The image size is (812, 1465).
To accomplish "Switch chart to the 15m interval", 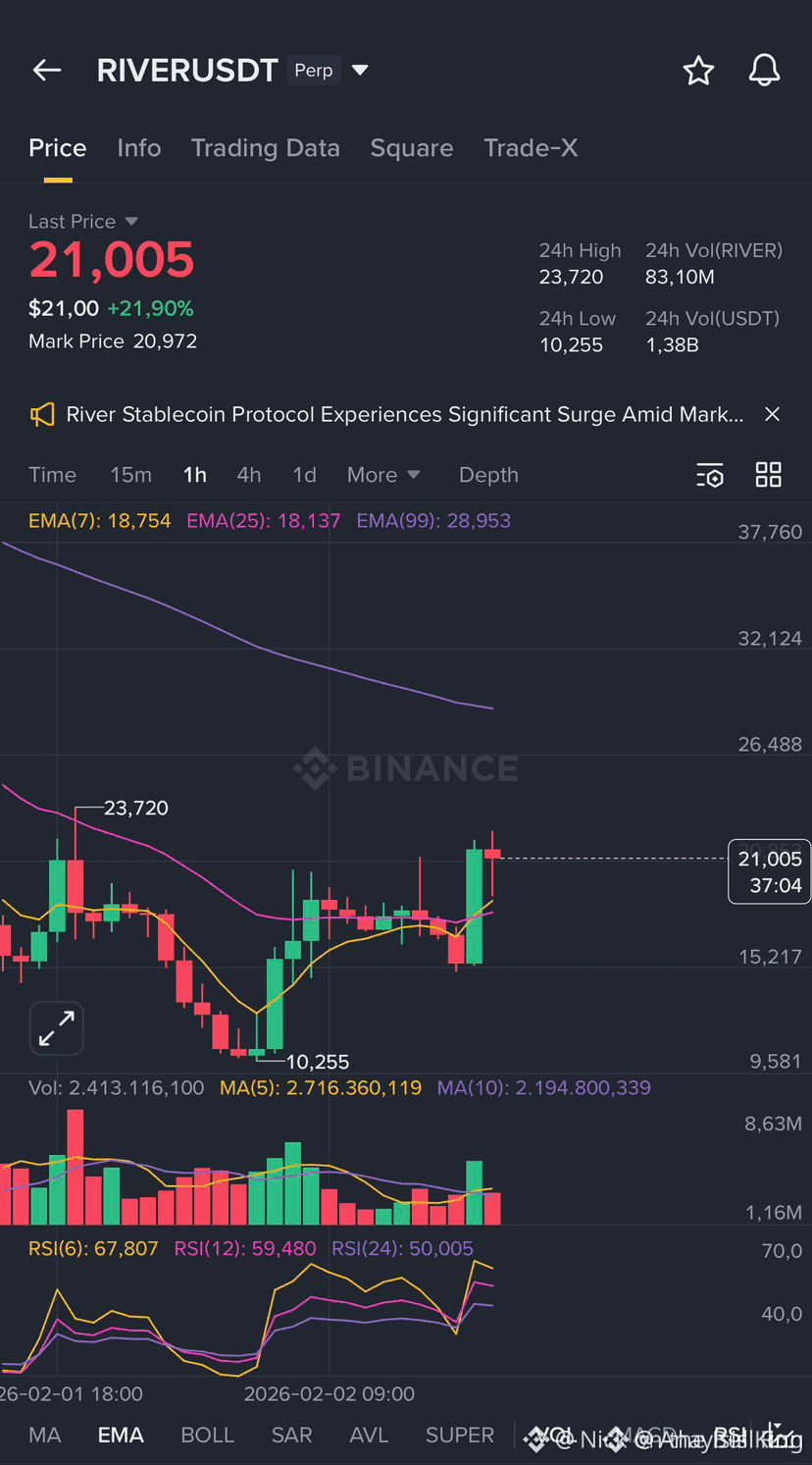I will coord(130,475).
